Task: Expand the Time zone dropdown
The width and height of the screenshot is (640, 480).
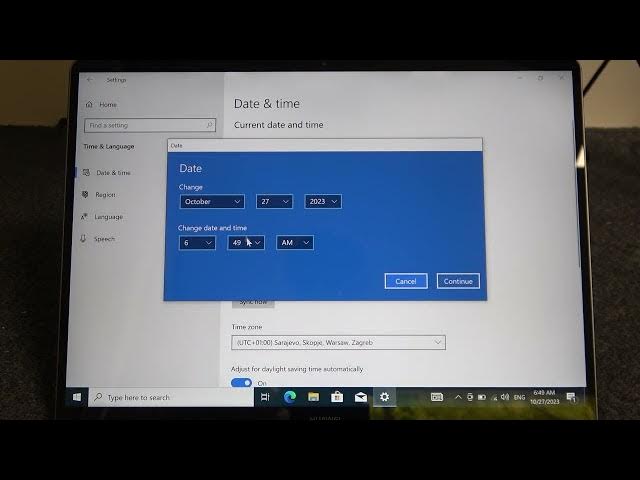Action: [x=338, y=342]
